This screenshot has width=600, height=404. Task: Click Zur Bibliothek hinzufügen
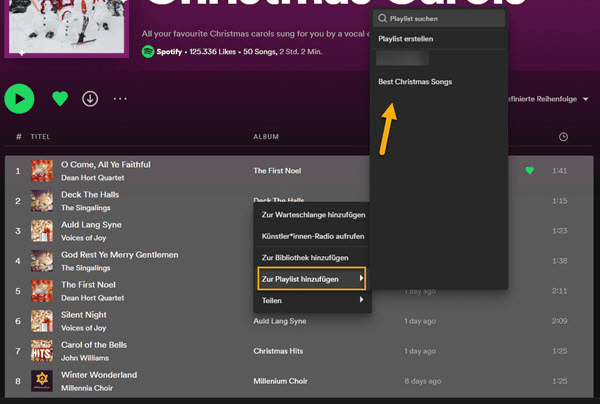pyautogui.click(x=305, y=257)
